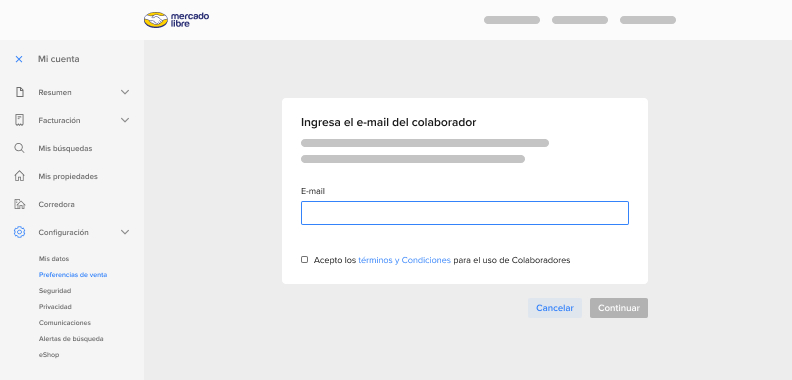The width and height of the screenshot is (792, 380).
Task: Click the Resumen document icon
Action: click(19, 92)
